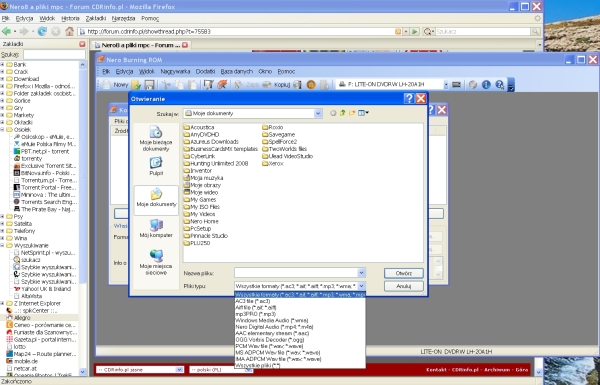This screenshot has width=600, height=385.
Task: Click Firefox back arrow
Action: (6, 31)
